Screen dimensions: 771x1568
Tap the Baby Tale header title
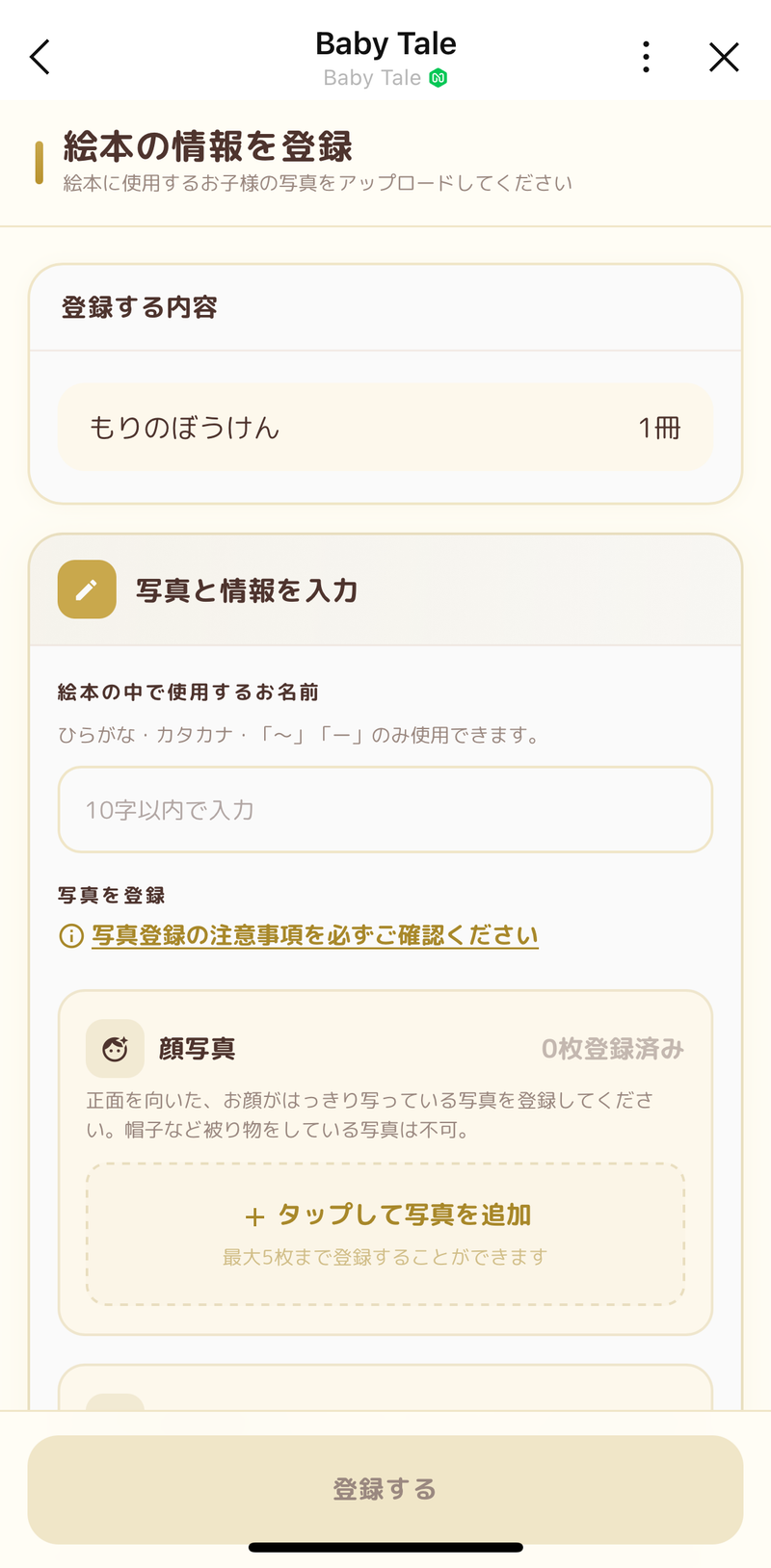click(x=385, y=44)
